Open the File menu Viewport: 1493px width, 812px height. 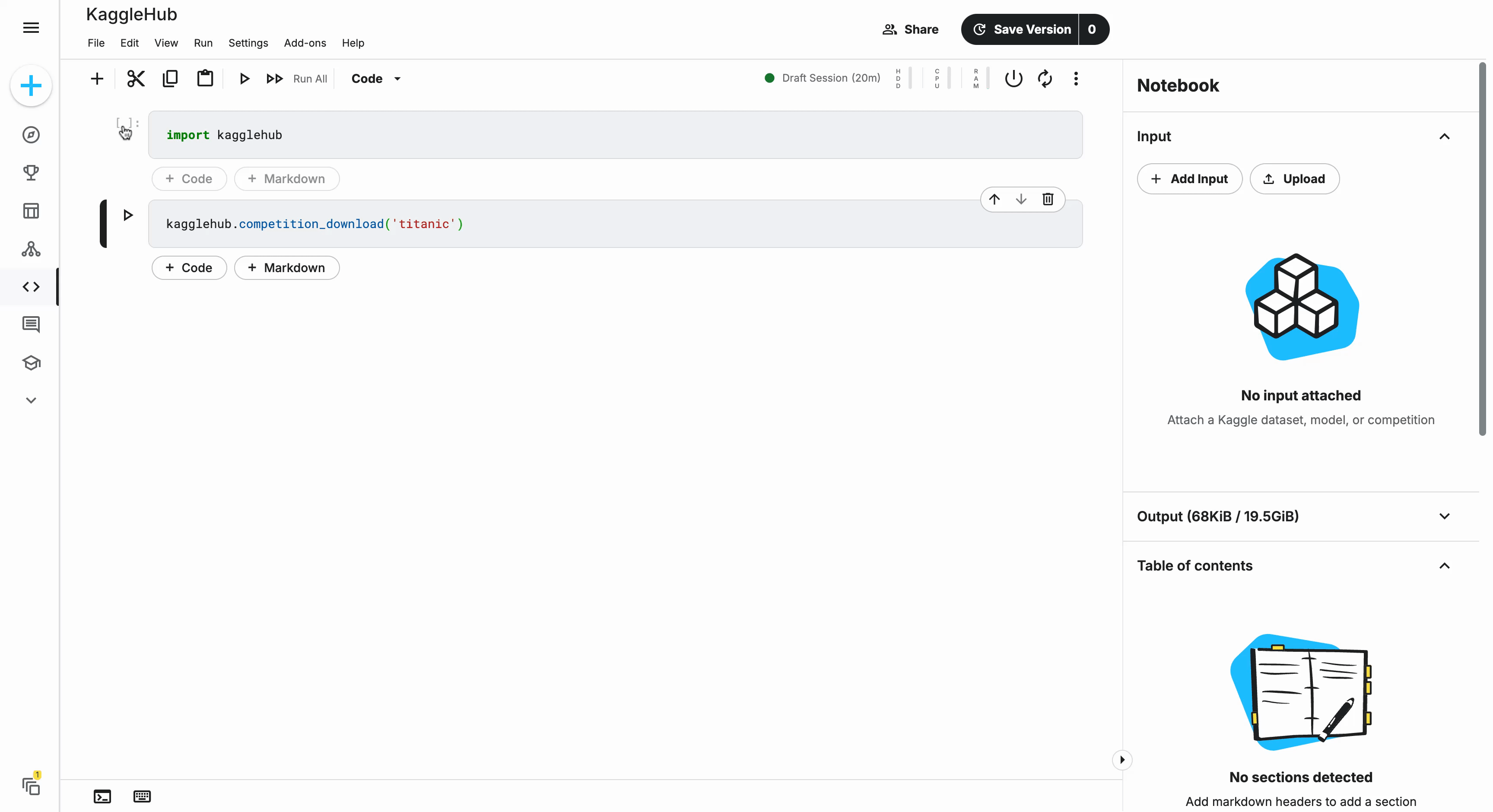click(x=96, y=42)
